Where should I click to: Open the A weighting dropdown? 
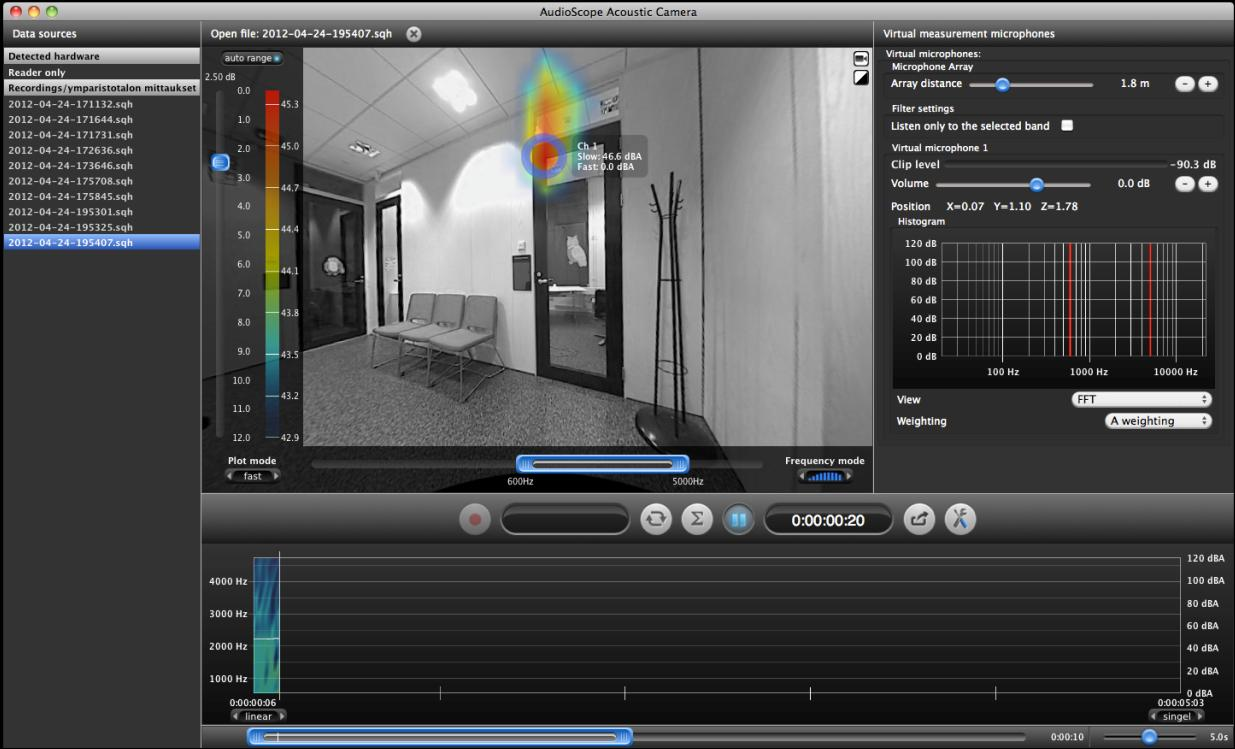click(x=1159, y=421)
